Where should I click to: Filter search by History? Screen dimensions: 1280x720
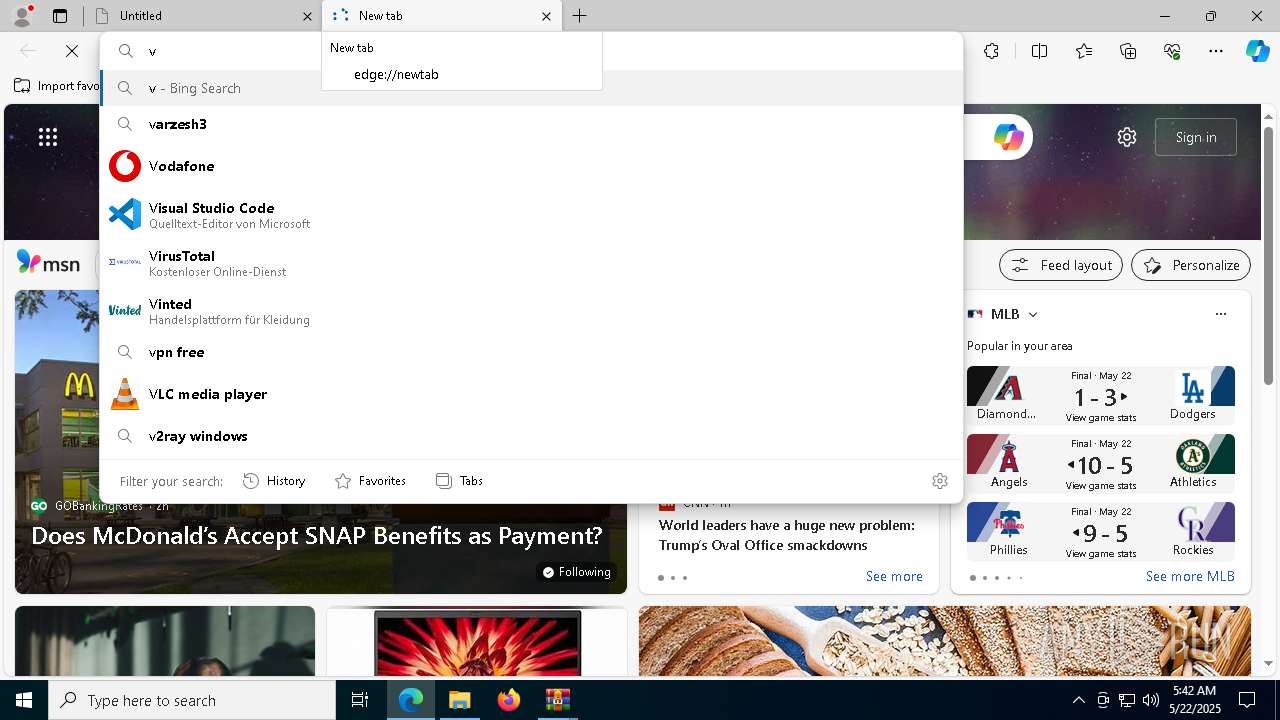pos(274,481)
